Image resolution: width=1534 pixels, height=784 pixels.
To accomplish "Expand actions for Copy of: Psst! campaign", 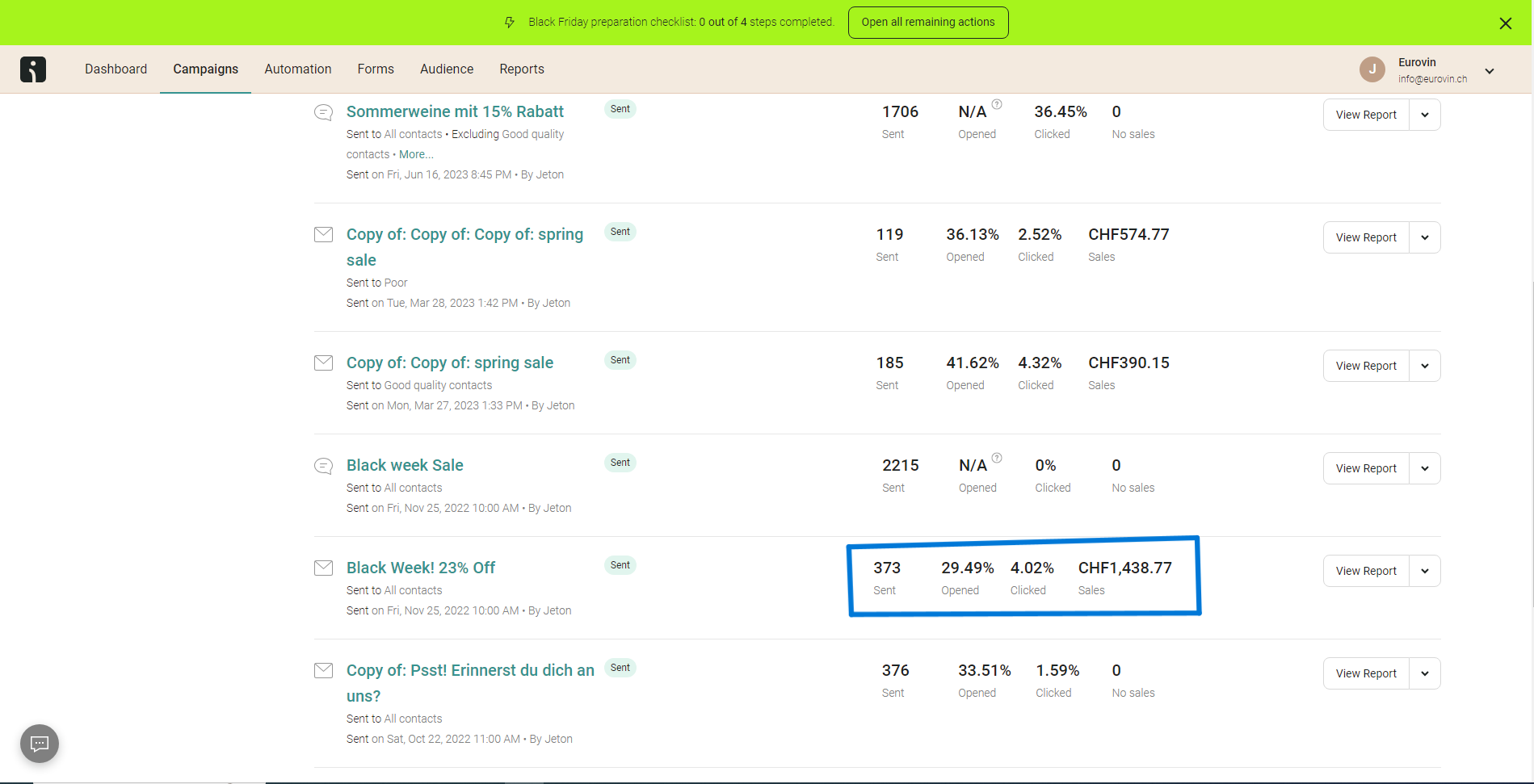I will click(x=1424, y=673).
